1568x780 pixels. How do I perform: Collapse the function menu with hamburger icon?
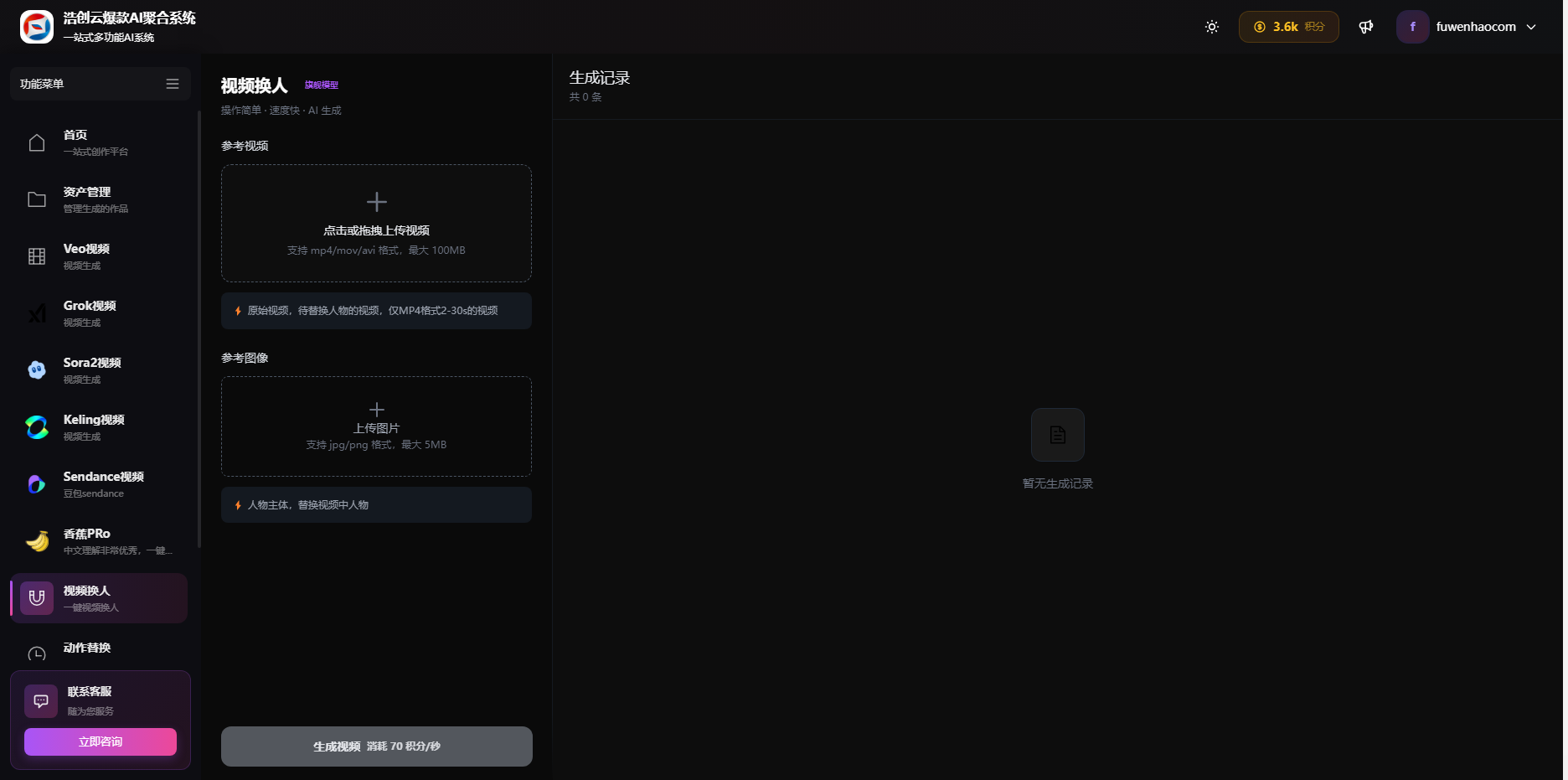173,84
